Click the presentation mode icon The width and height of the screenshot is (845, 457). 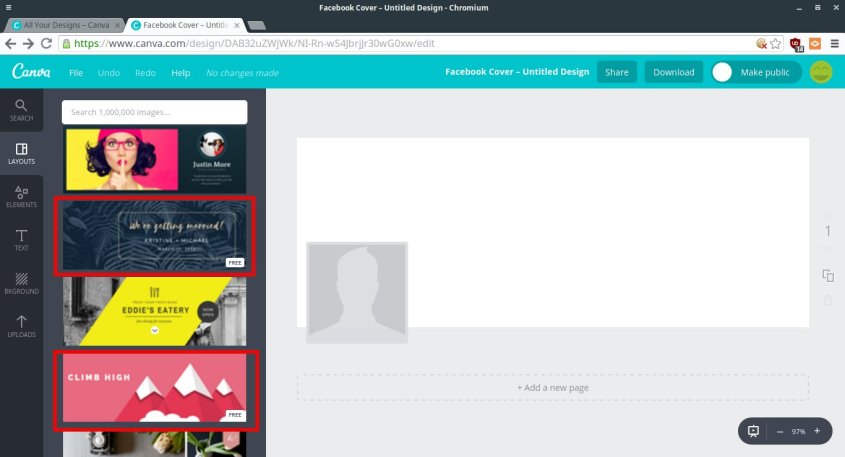(754, 431)
